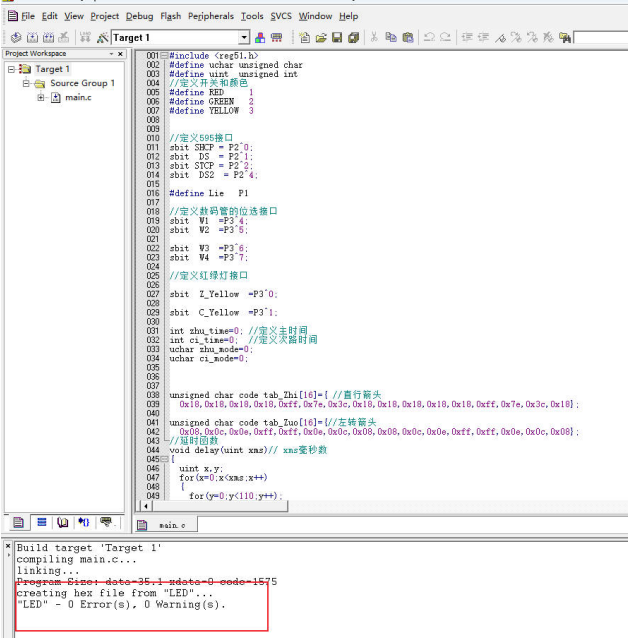
Task: Click the Unindent selected text icon
Action: click(x=483, y=38)
